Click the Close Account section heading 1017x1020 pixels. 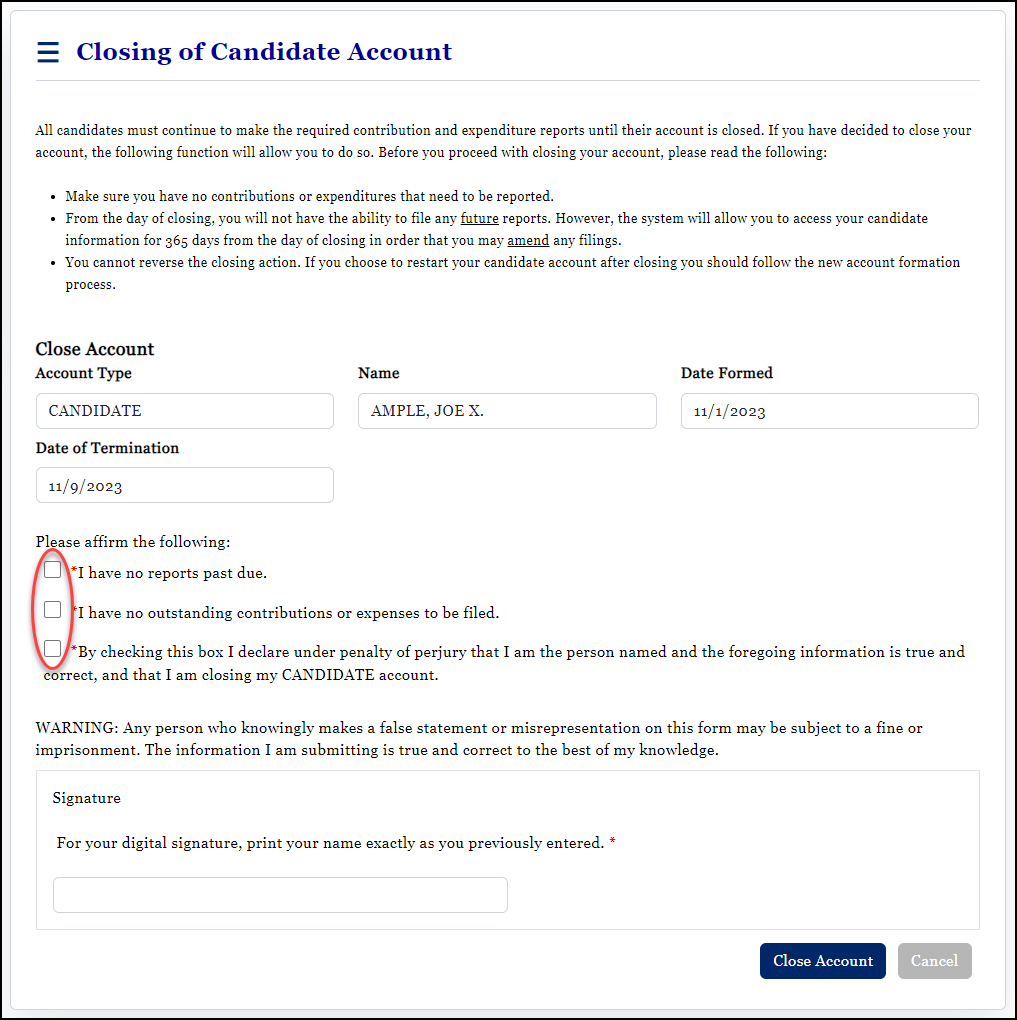pyautogui.click(x=94, y=349)
